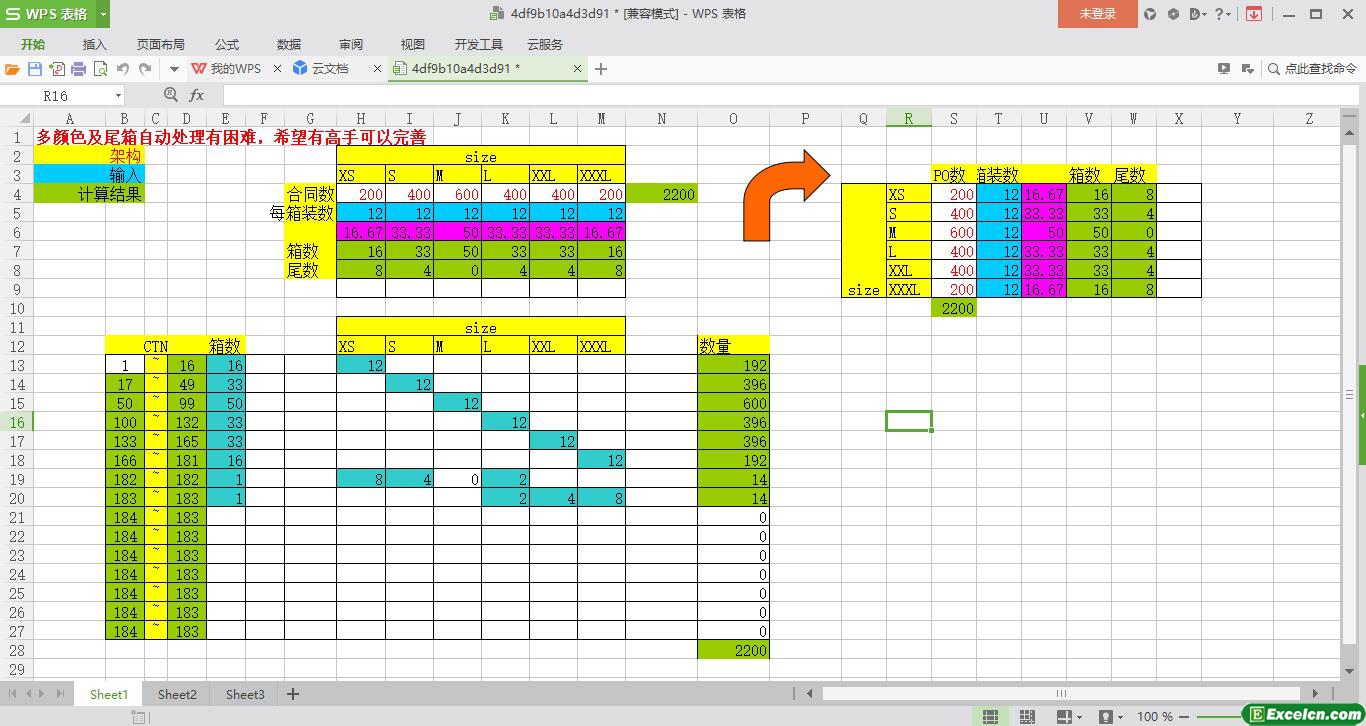Select row 16 header
The height and width of the screenshot is (726, 1366).
pos(16,422)
